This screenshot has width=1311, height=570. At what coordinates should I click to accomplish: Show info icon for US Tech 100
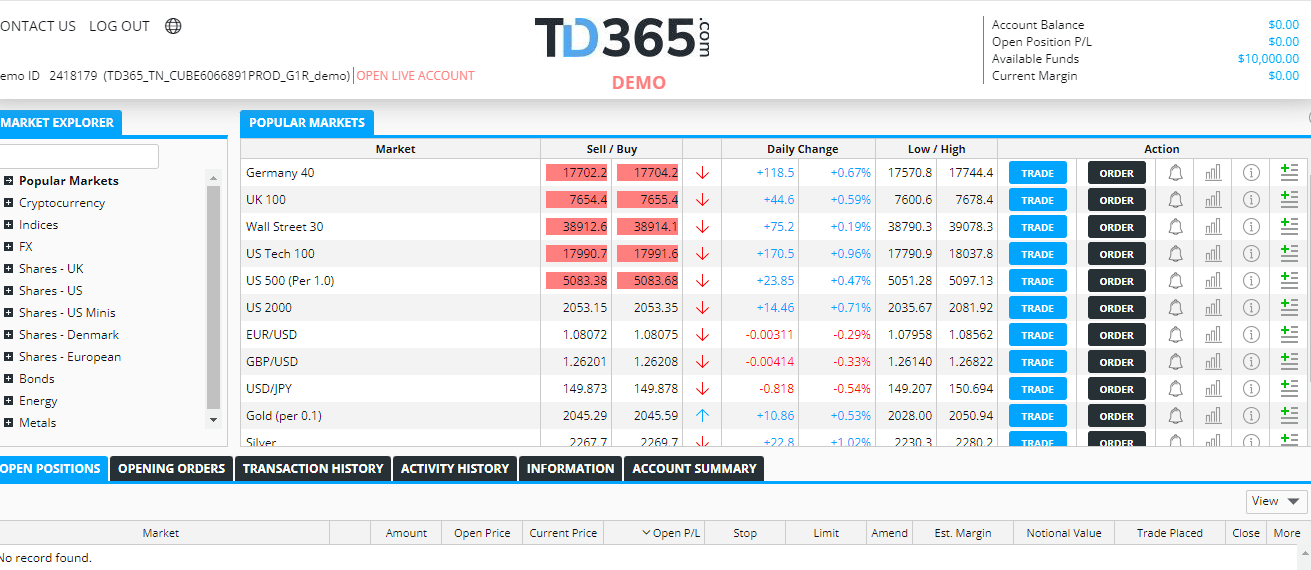point(1251,254)
